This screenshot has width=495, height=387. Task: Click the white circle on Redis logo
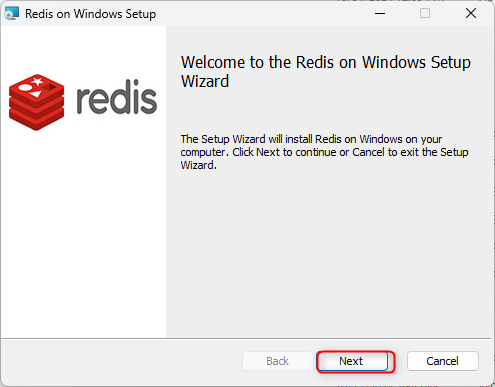pos(25,87)
